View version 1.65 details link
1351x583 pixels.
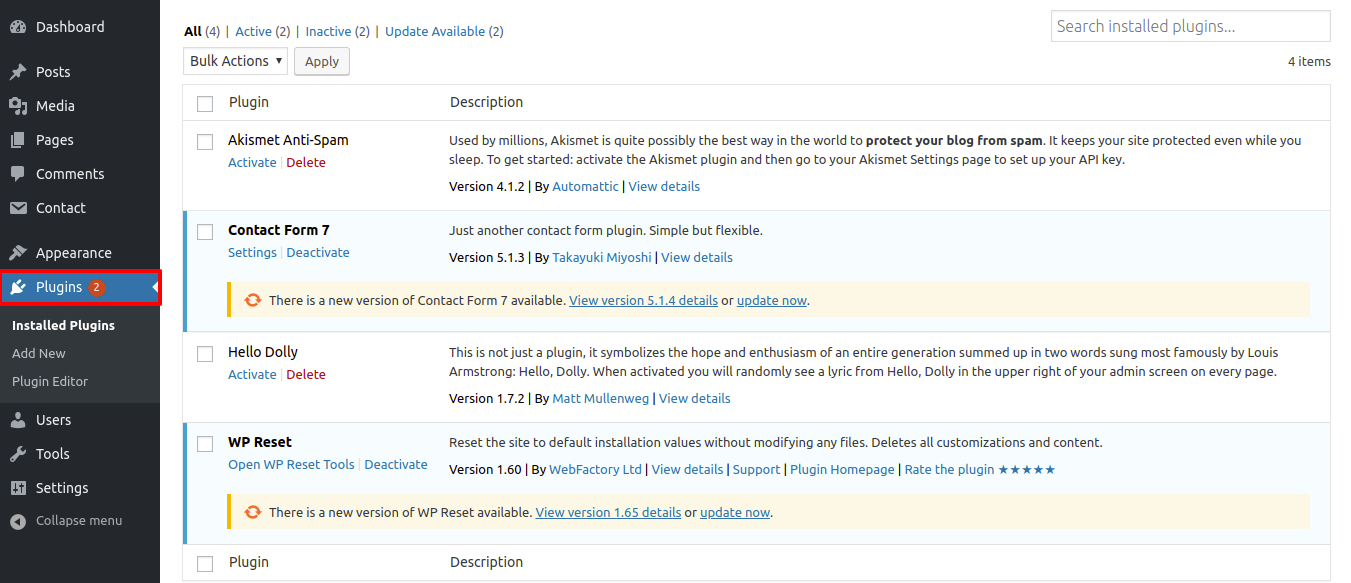[608, 512]
